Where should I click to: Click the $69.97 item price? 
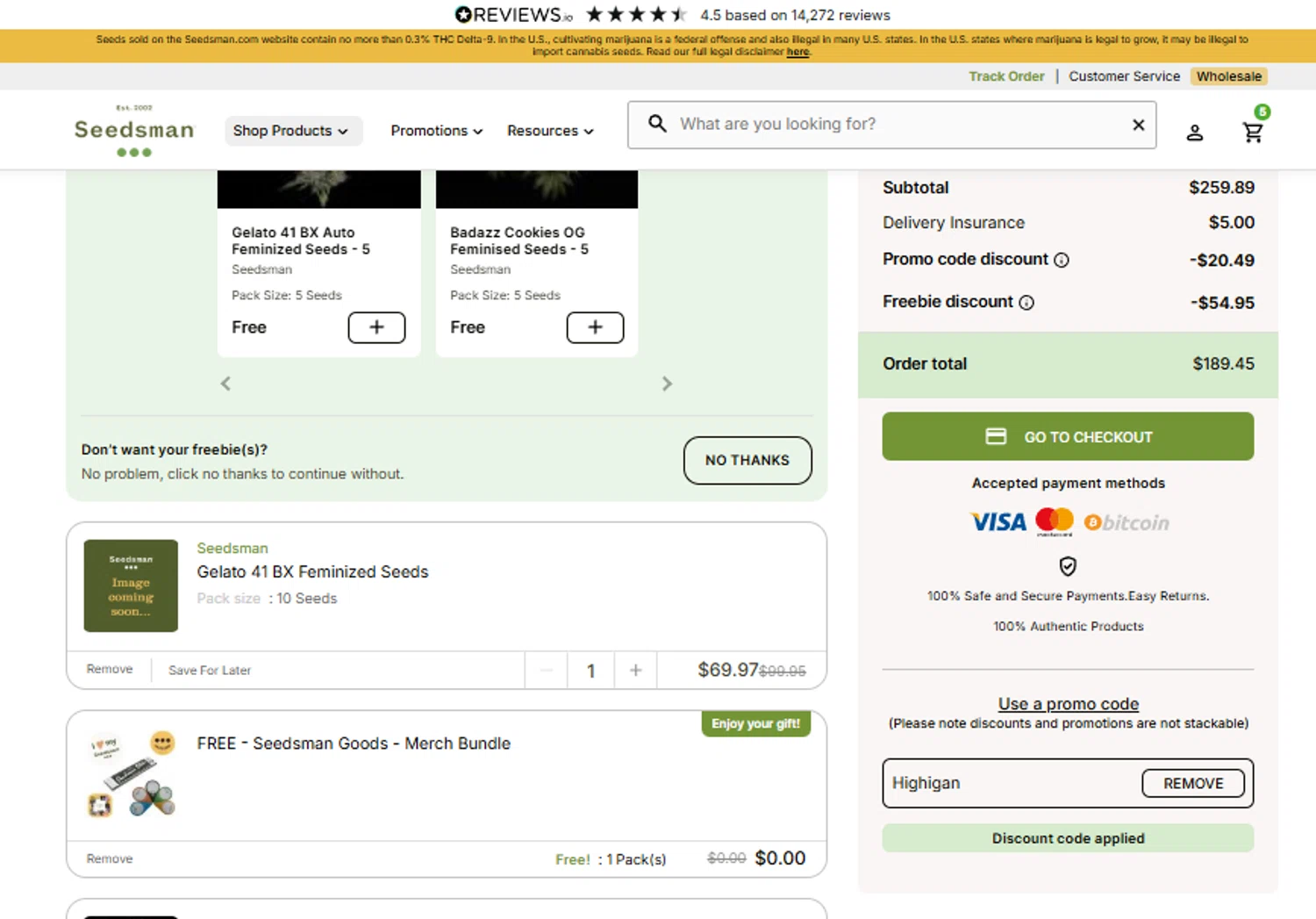click(x=727, y=670)
